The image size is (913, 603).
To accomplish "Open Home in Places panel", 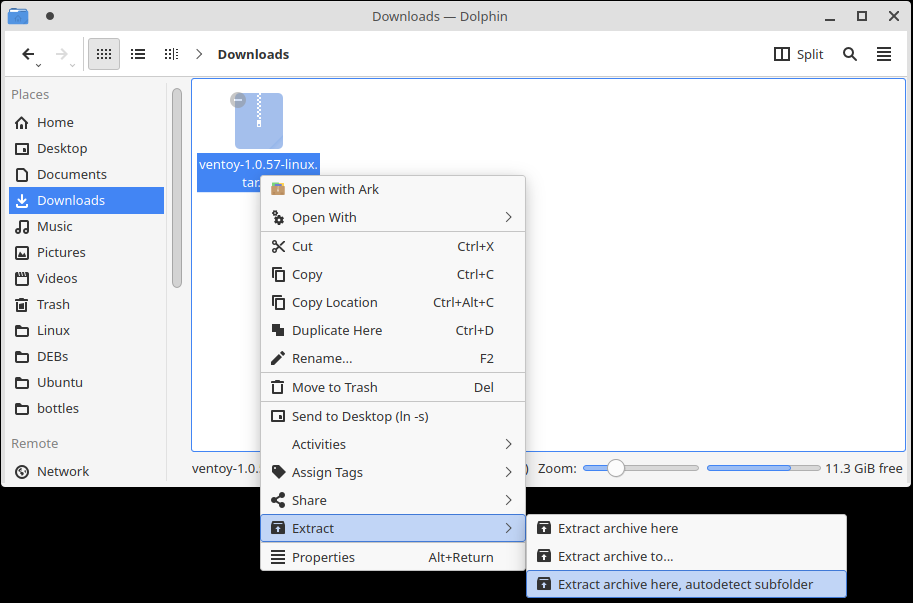I will tap(86, 122).
